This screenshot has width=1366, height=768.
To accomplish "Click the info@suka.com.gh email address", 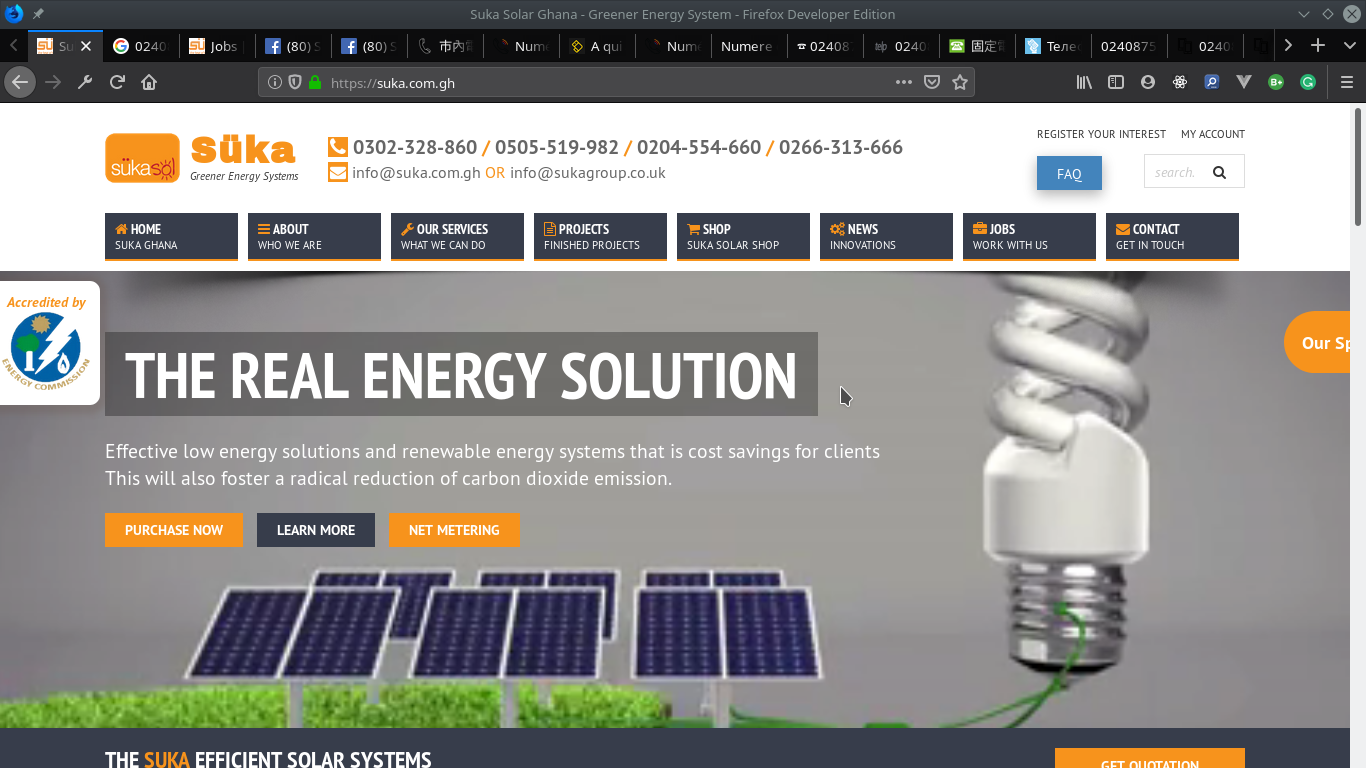I will (x=416, y=173).
